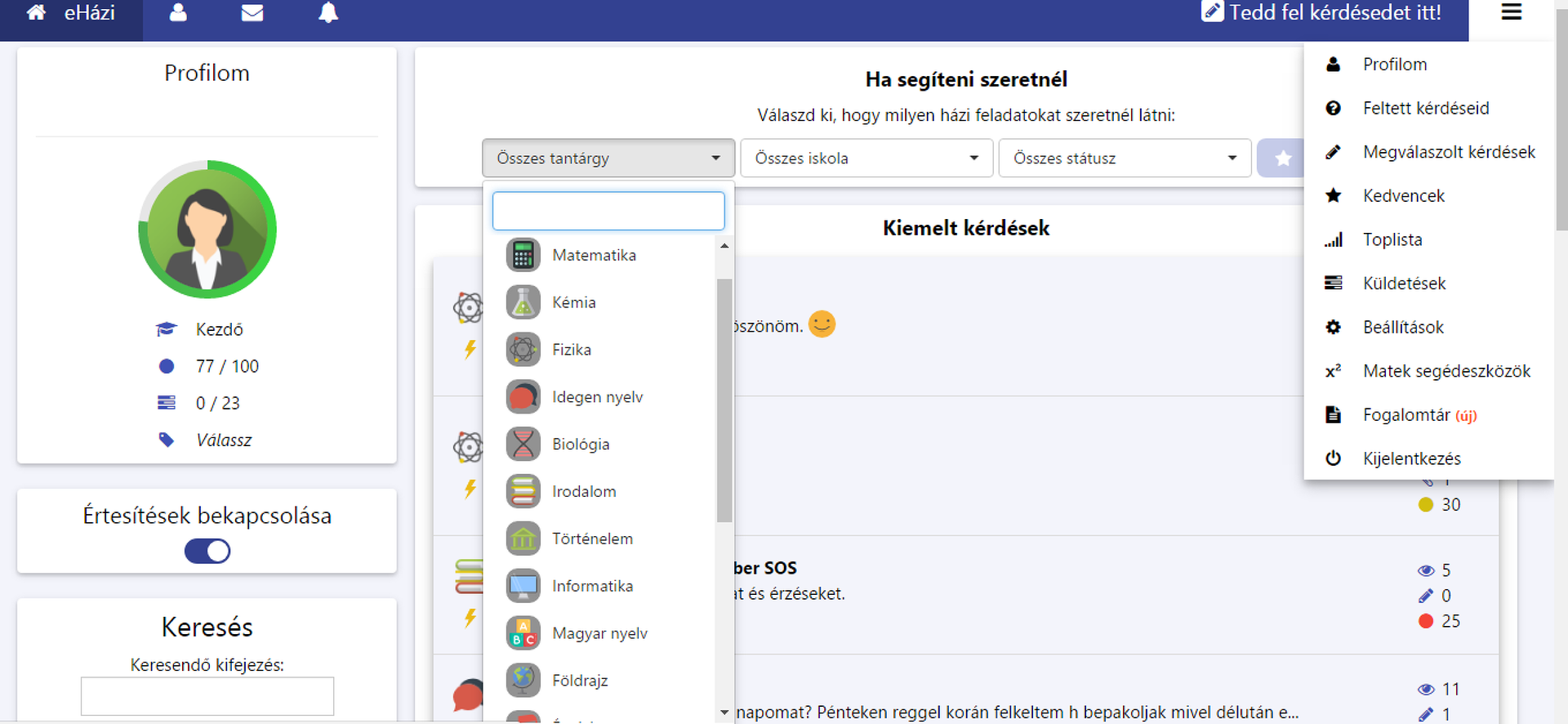Choose Magyar nyelv from subject list
The width and height of the screenshot is (1568, 724).
(599, 633)
